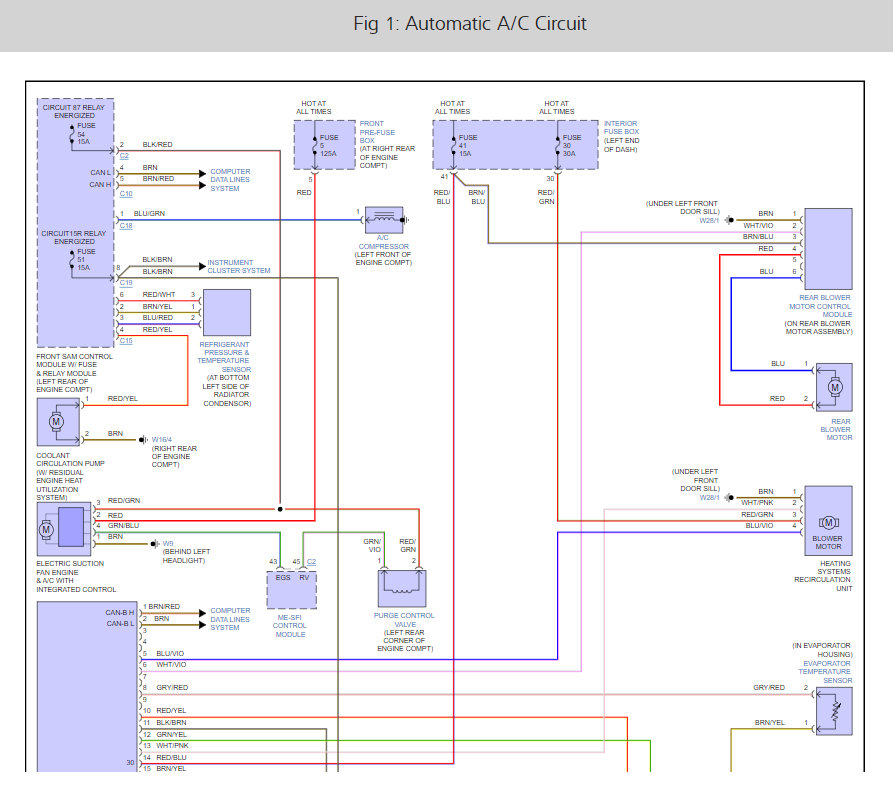Screen dimensions: 893x794
Task: Click fuse 30 30A symbol
Action: tap(557, 147)
